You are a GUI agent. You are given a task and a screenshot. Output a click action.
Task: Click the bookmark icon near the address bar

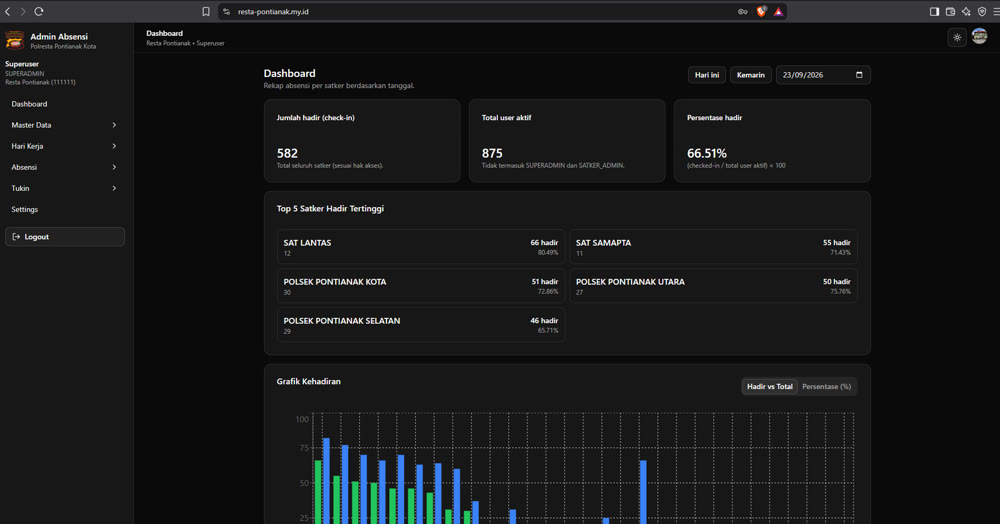(205, 11)
